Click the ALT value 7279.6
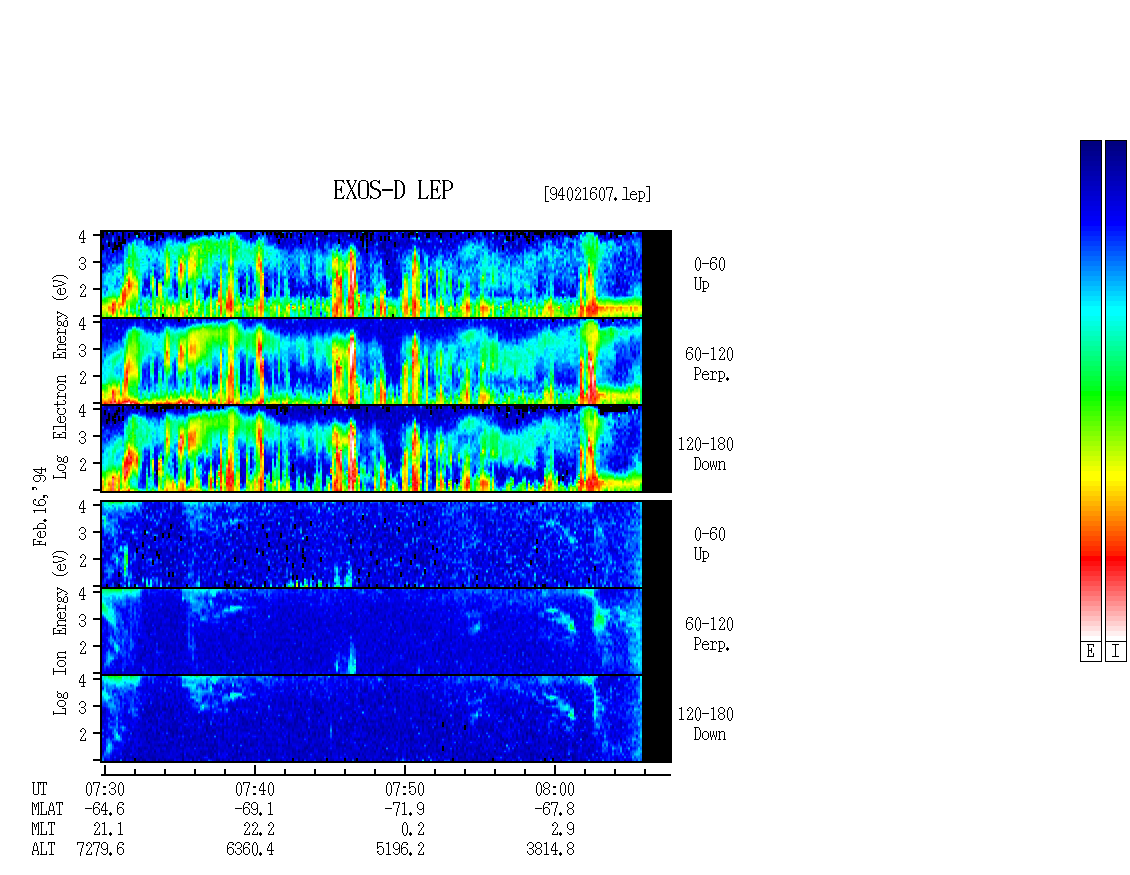 pyautogui.click(x=101, y=850)
